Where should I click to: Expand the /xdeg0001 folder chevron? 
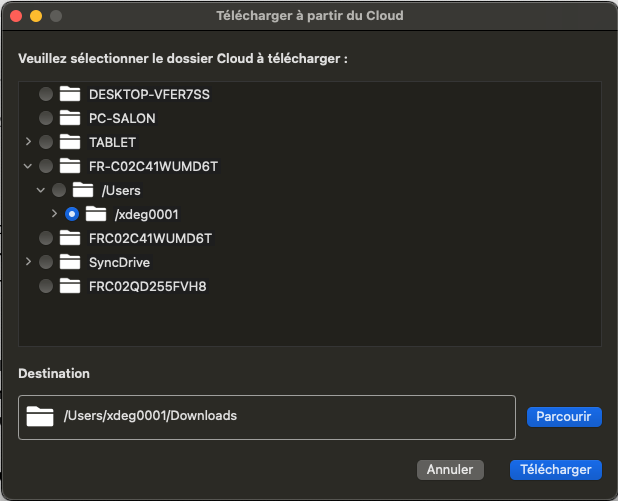coord(55,214)
